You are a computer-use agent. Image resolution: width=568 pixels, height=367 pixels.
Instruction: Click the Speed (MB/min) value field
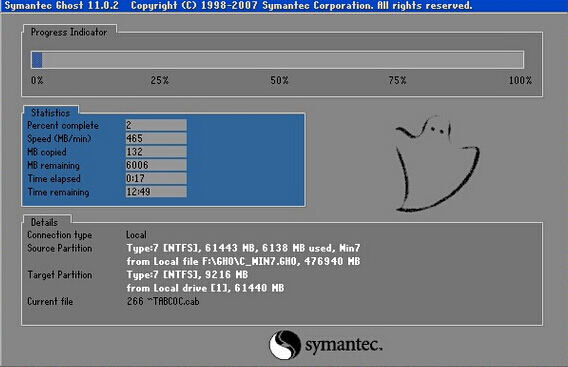[x=156, y=138]
